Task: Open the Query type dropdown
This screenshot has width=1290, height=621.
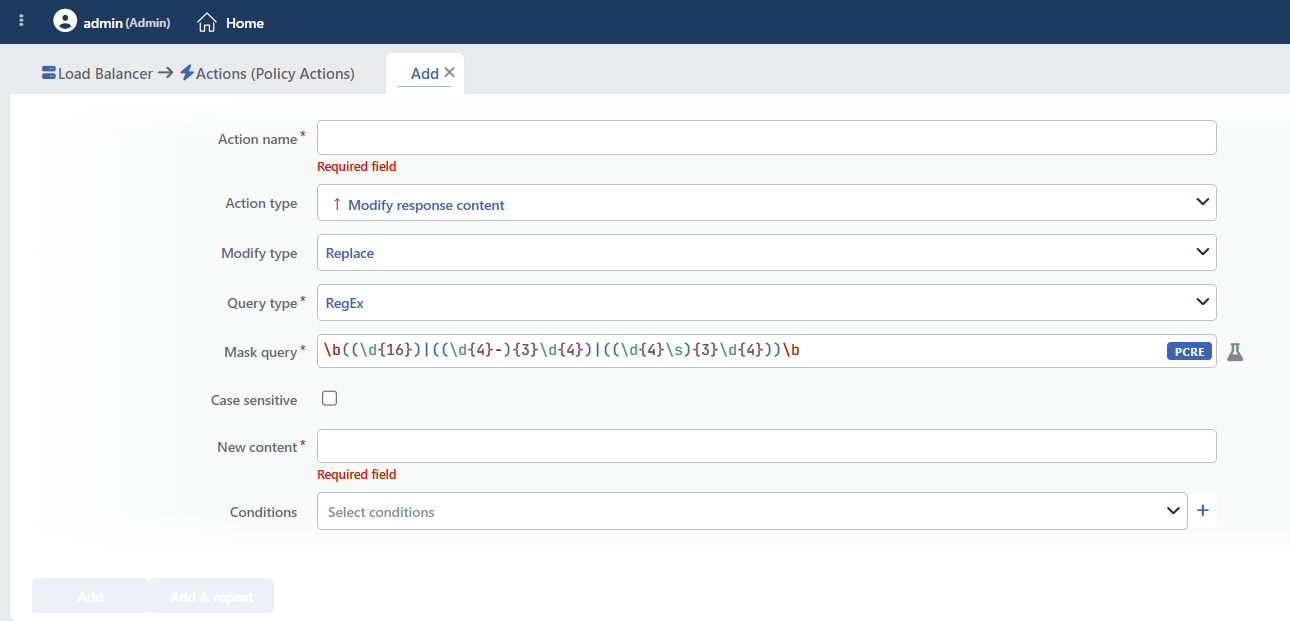Action: tap(767, 302)
